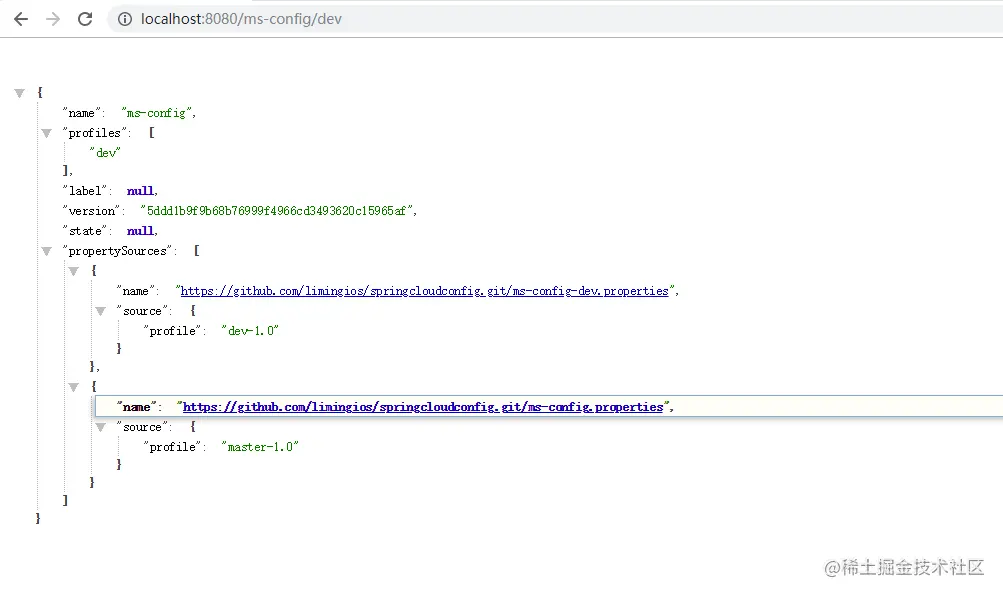Collapse the "propertySources" array
The width and height of the screenshot is (1003, 596).
tap(47, 251)
